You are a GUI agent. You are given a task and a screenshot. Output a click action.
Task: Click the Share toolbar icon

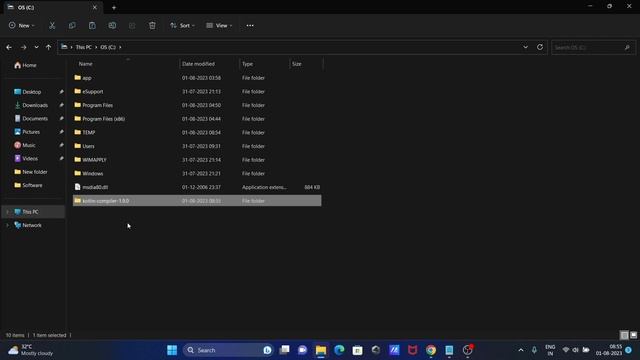tap(132, 25)
